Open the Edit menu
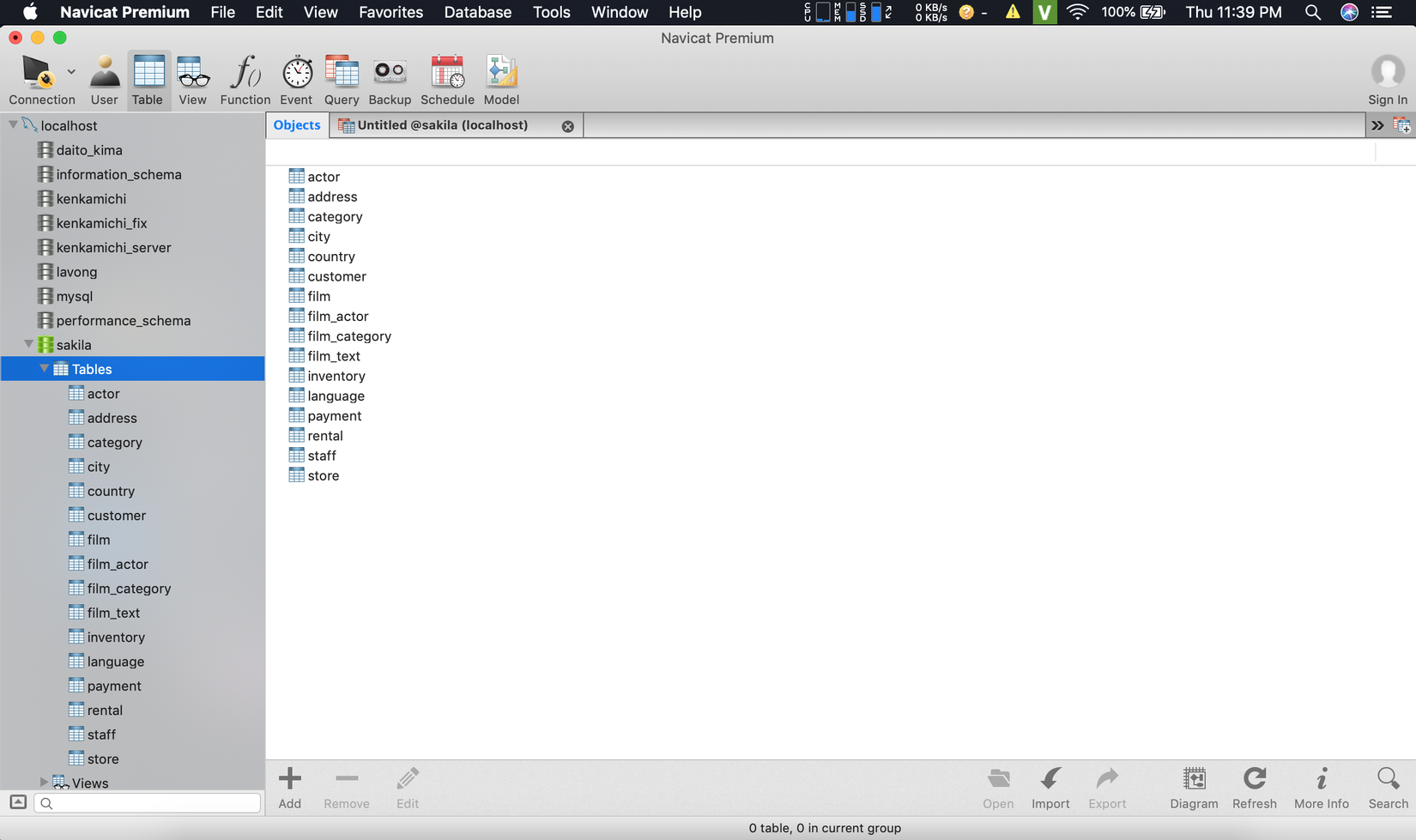Viewport: 1416px width, 840px height. pos(269,12)
